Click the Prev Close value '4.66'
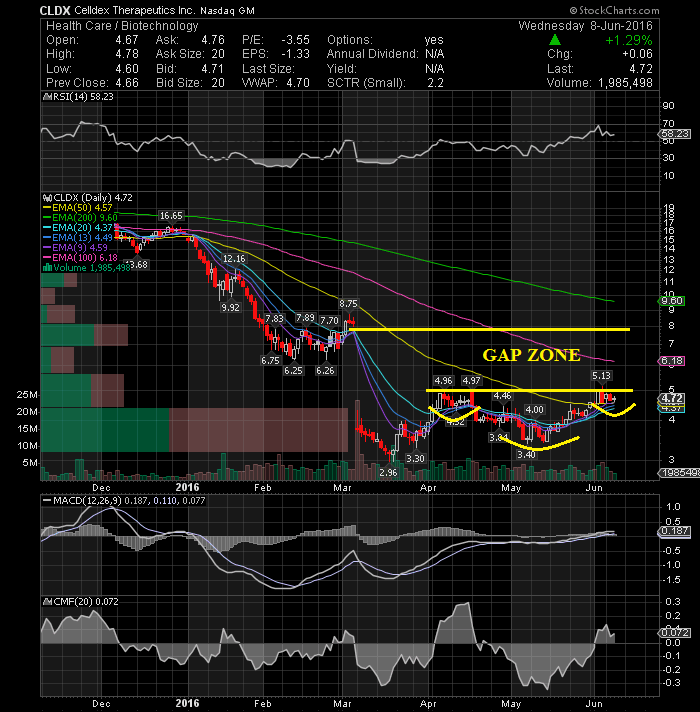 [x=127, y=83]
